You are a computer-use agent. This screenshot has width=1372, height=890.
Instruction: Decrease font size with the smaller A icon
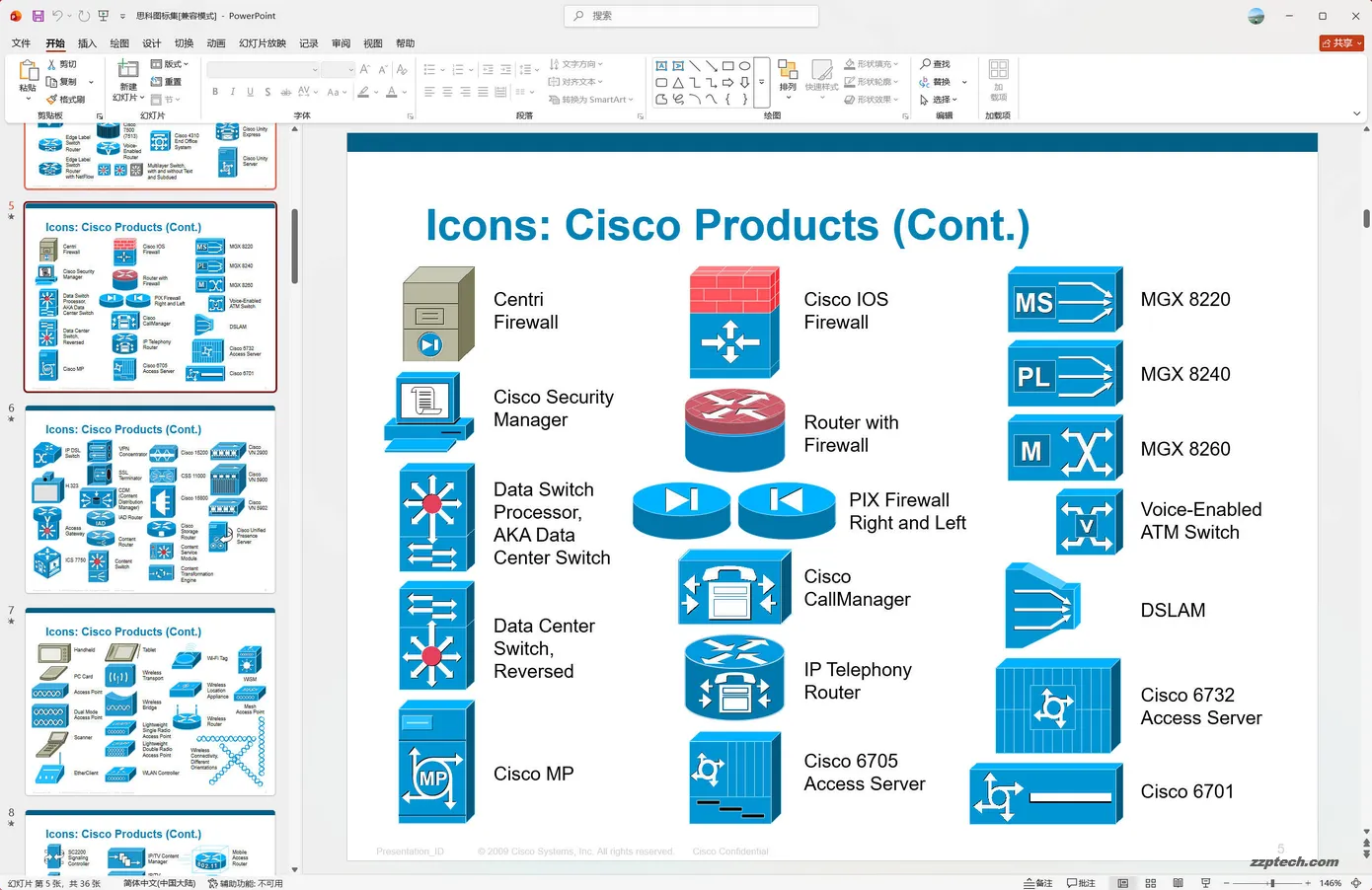click(383, 69)
